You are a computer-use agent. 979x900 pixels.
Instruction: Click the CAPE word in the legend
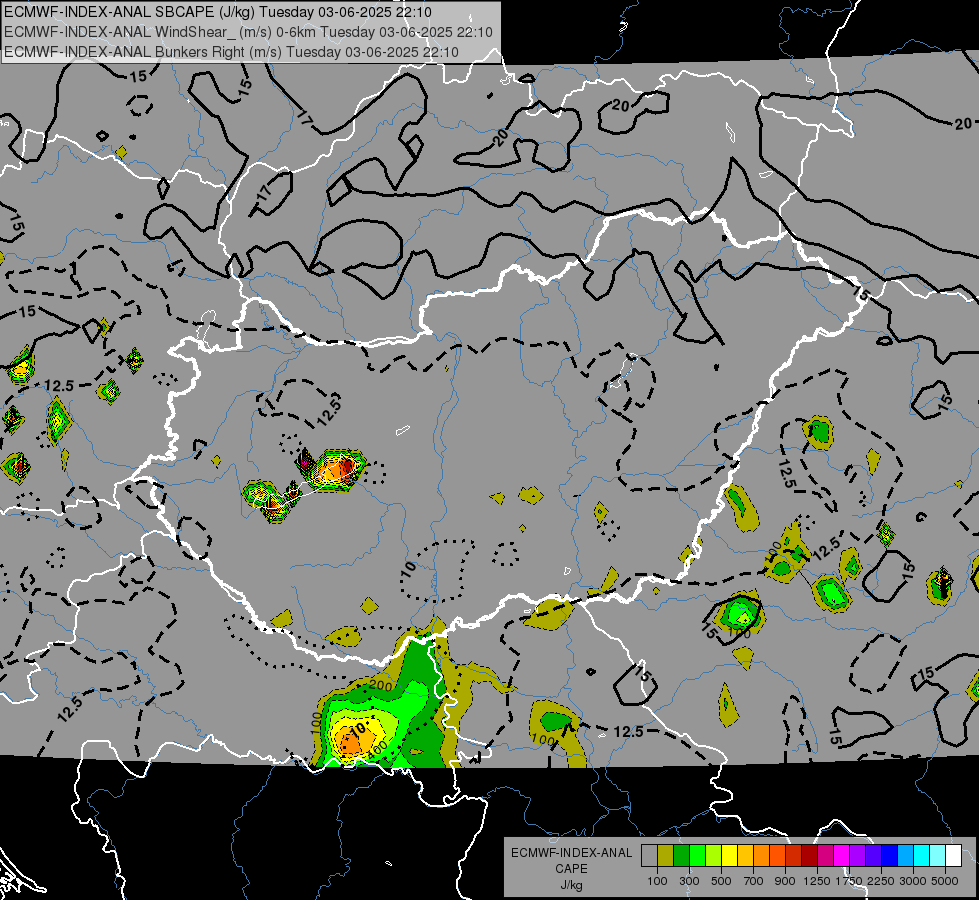pyautogui.click(x=571, y=869)
